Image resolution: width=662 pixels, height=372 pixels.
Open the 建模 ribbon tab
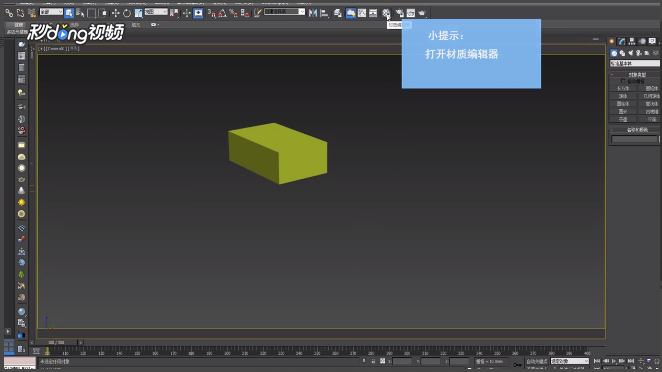pos(19,25)
